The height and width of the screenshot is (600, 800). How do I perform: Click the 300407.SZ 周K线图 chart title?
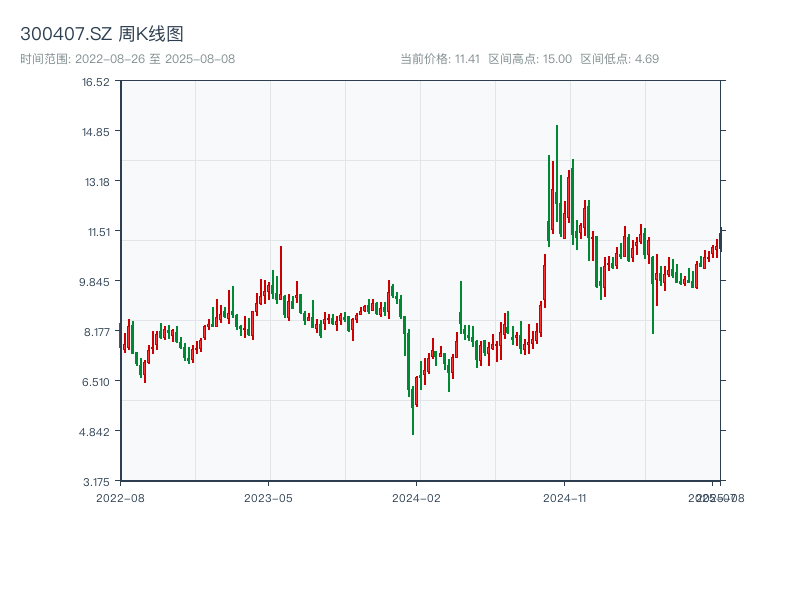click(x=102, y=35)
